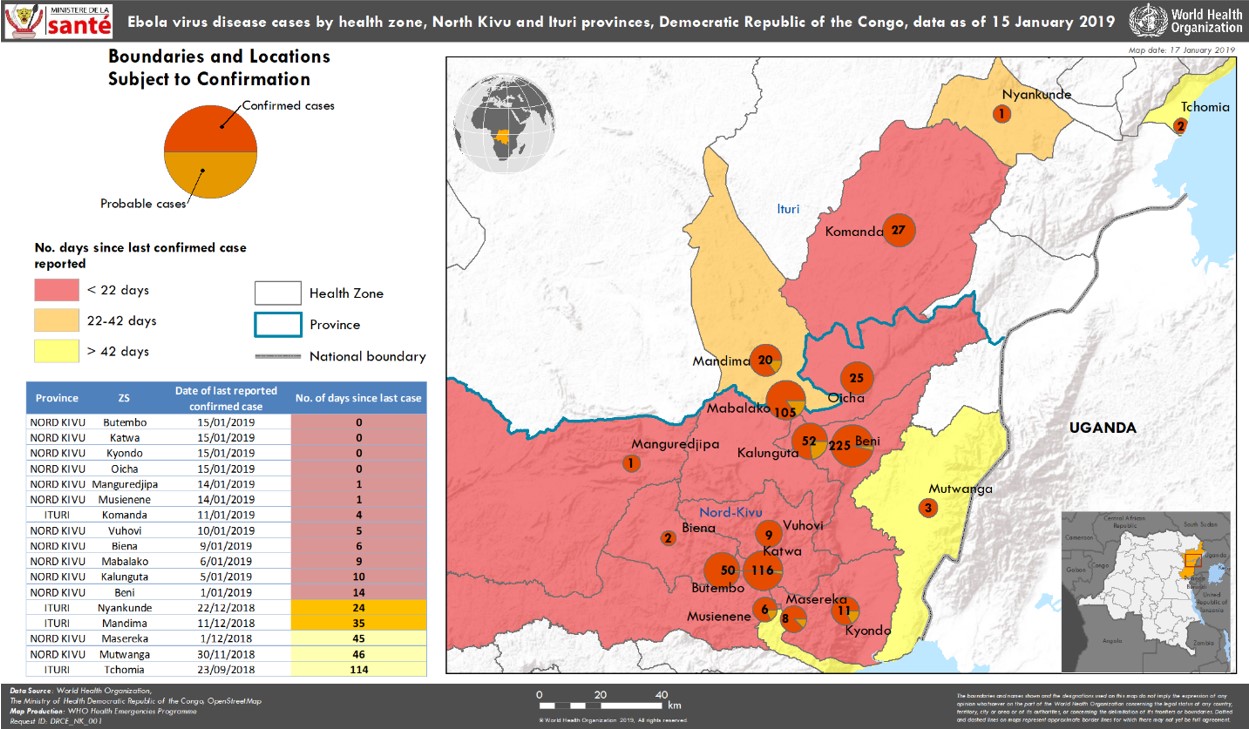Click the Mutwanga 3 cases marker

click(928, 508)
